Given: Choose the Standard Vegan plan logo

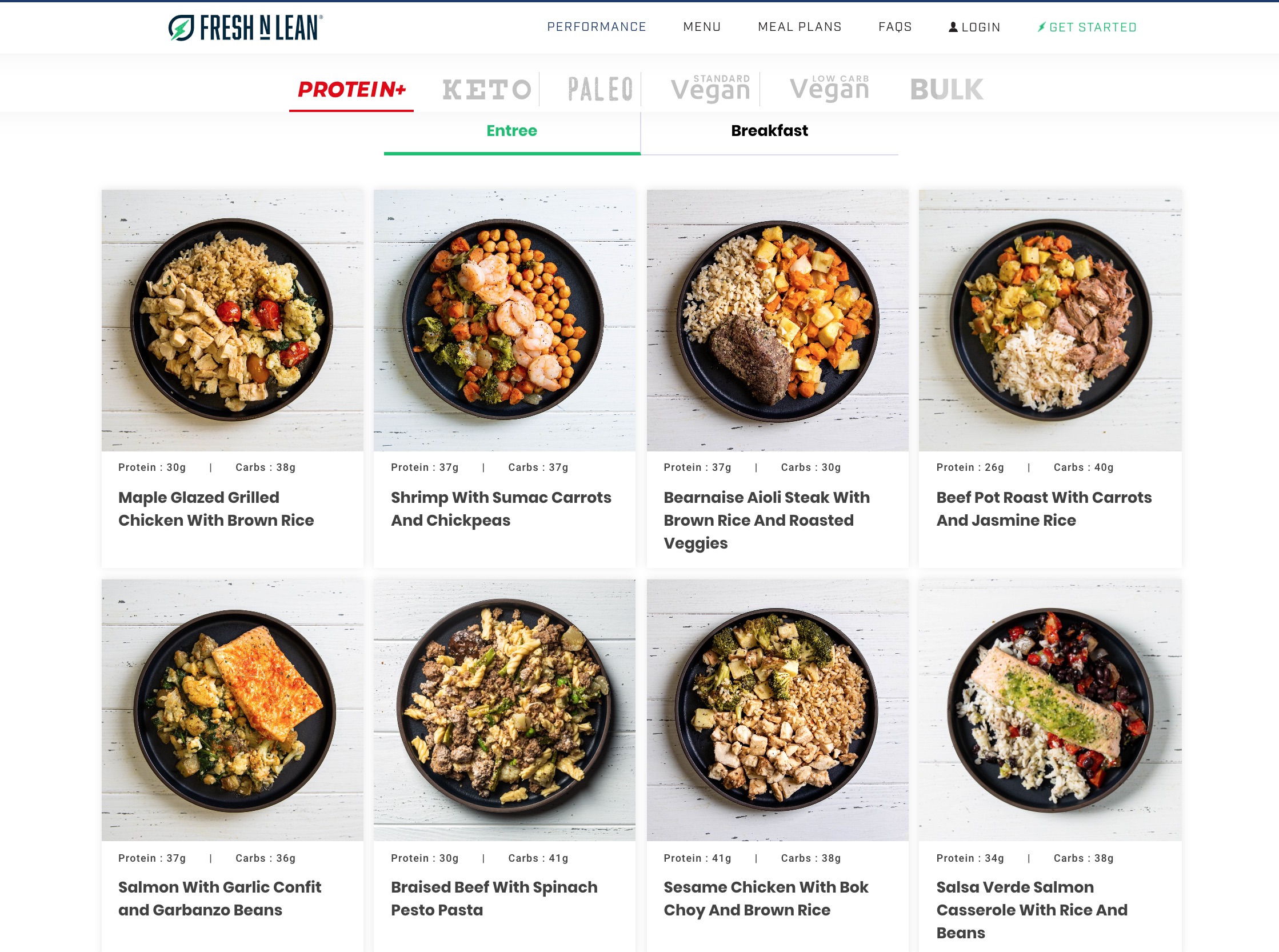Looking at the screenshot, I should [x=711, y=89].
